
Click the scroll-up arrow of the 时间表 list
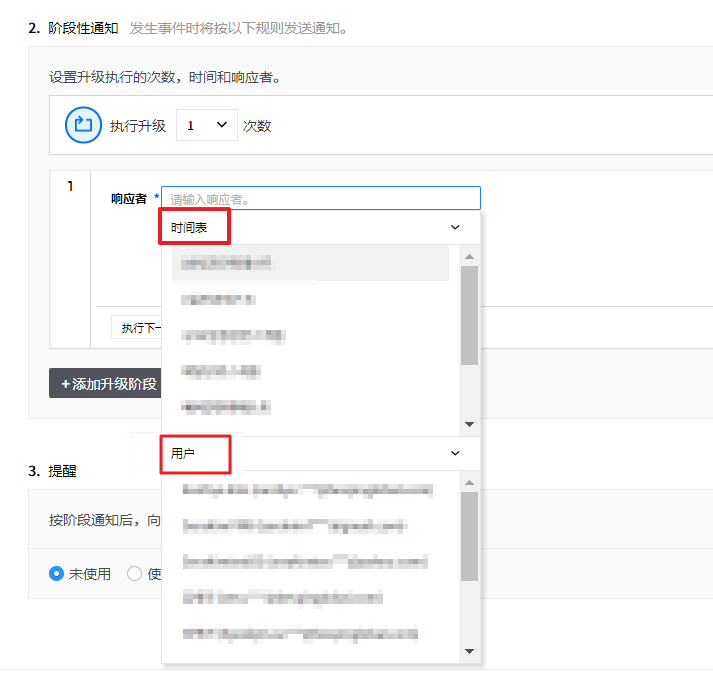pyautogui.click(x=469, y=256)
